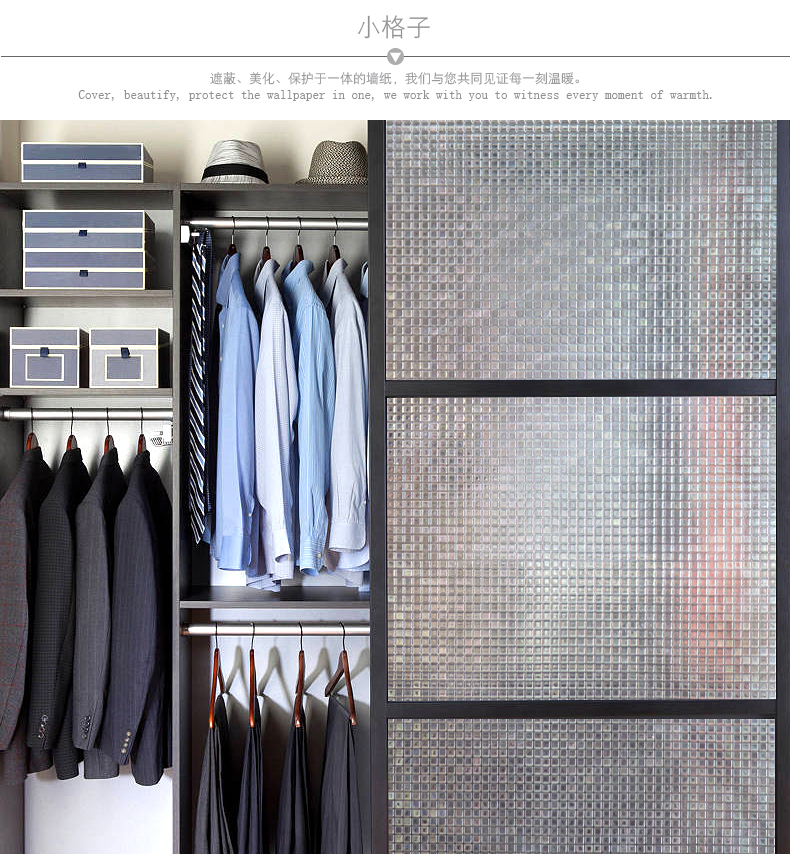Pick the left small square storage box
The width and height of the screenshot is (790, 862).
(x=44, y=357)
